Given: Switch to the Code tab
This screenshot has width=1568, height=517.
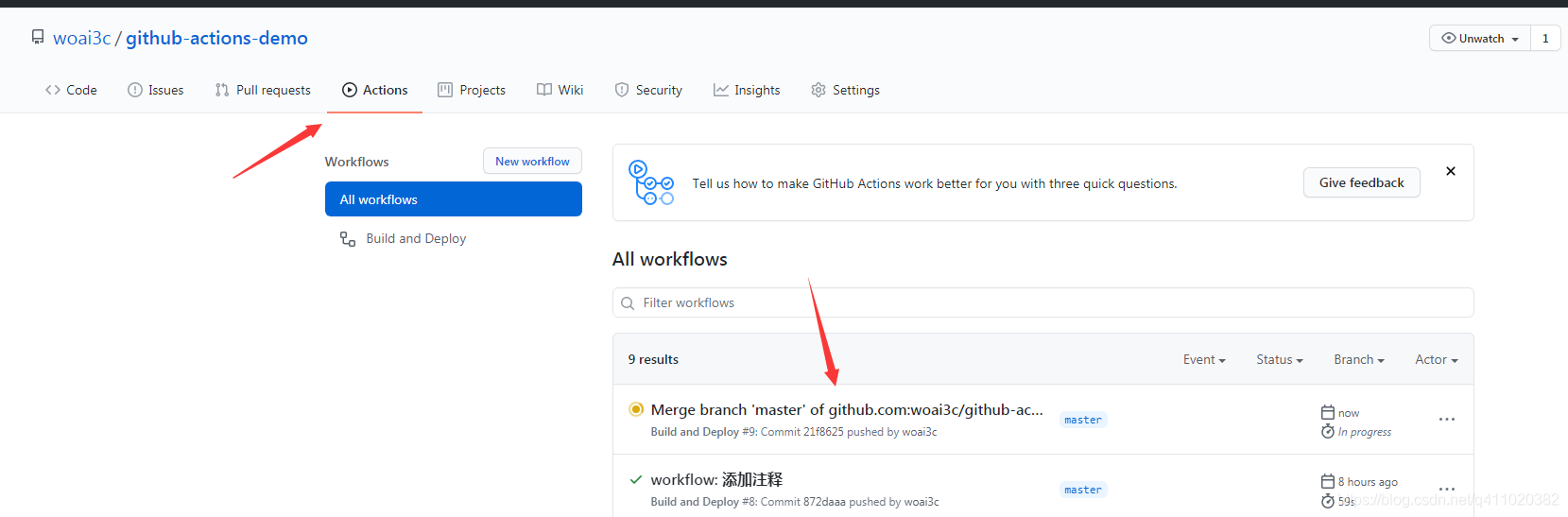Looking at the screenshot, I should click(x=71, y=90).
